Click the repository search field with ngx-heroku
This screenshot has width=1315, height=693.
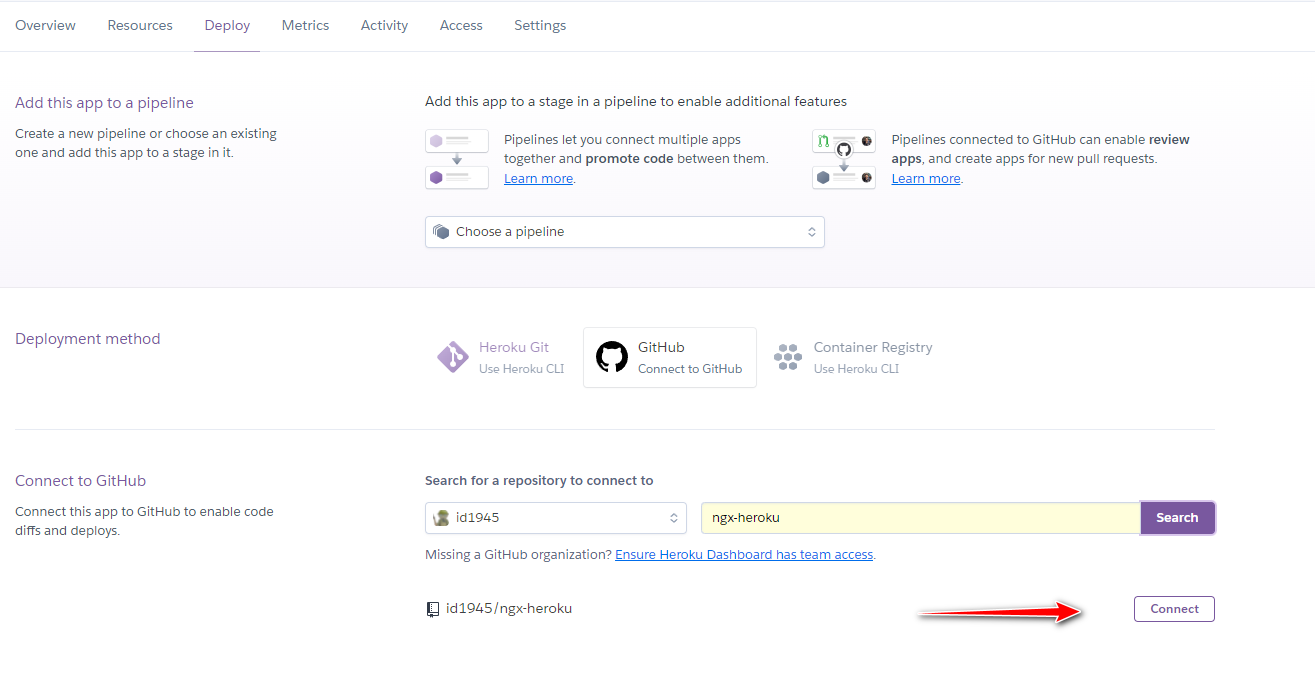921,518
